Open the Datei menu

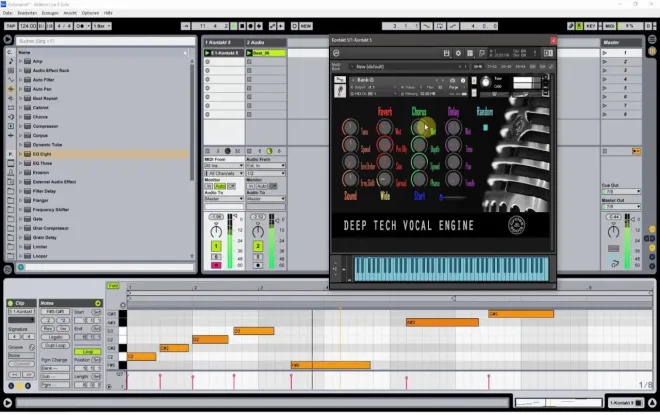click(8, 13)
